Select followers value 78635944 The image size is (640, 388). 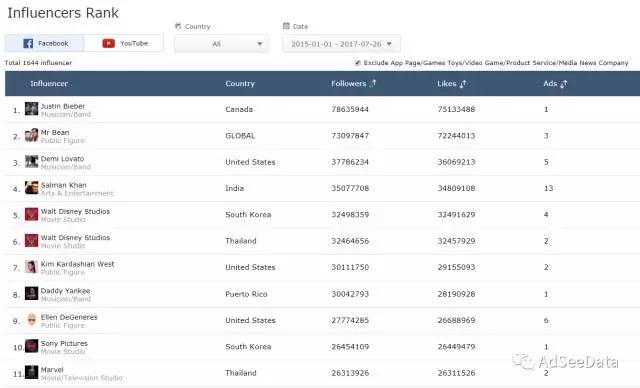click(x=350, y=109)
